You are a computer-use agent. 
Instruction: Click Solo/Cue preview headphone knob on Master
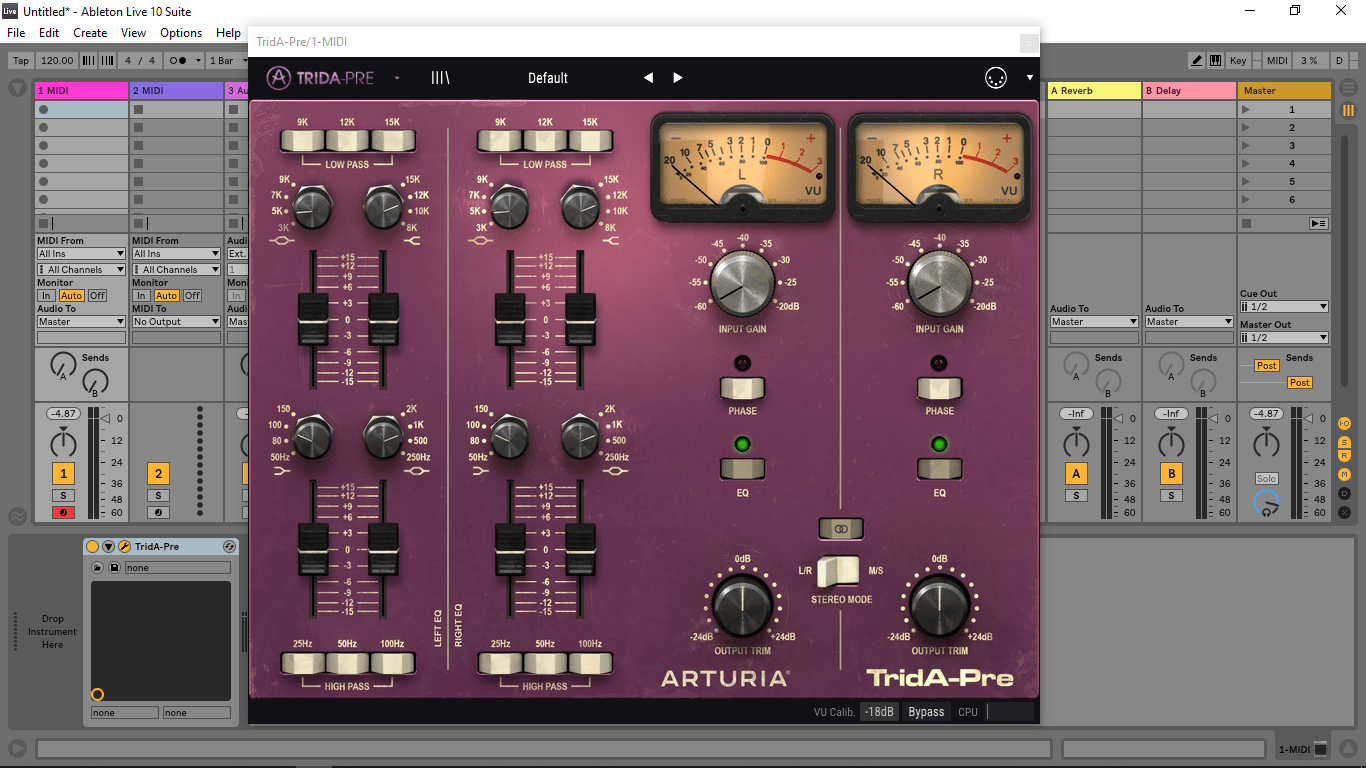pos(1266,504)
